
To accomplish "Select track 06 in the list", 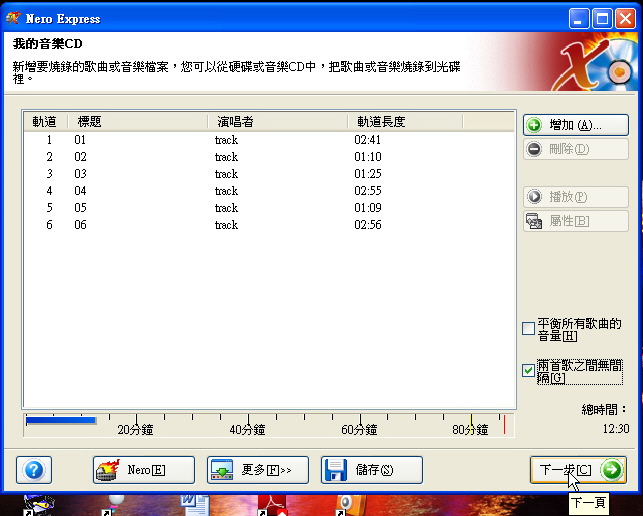I will click(80, 225).
